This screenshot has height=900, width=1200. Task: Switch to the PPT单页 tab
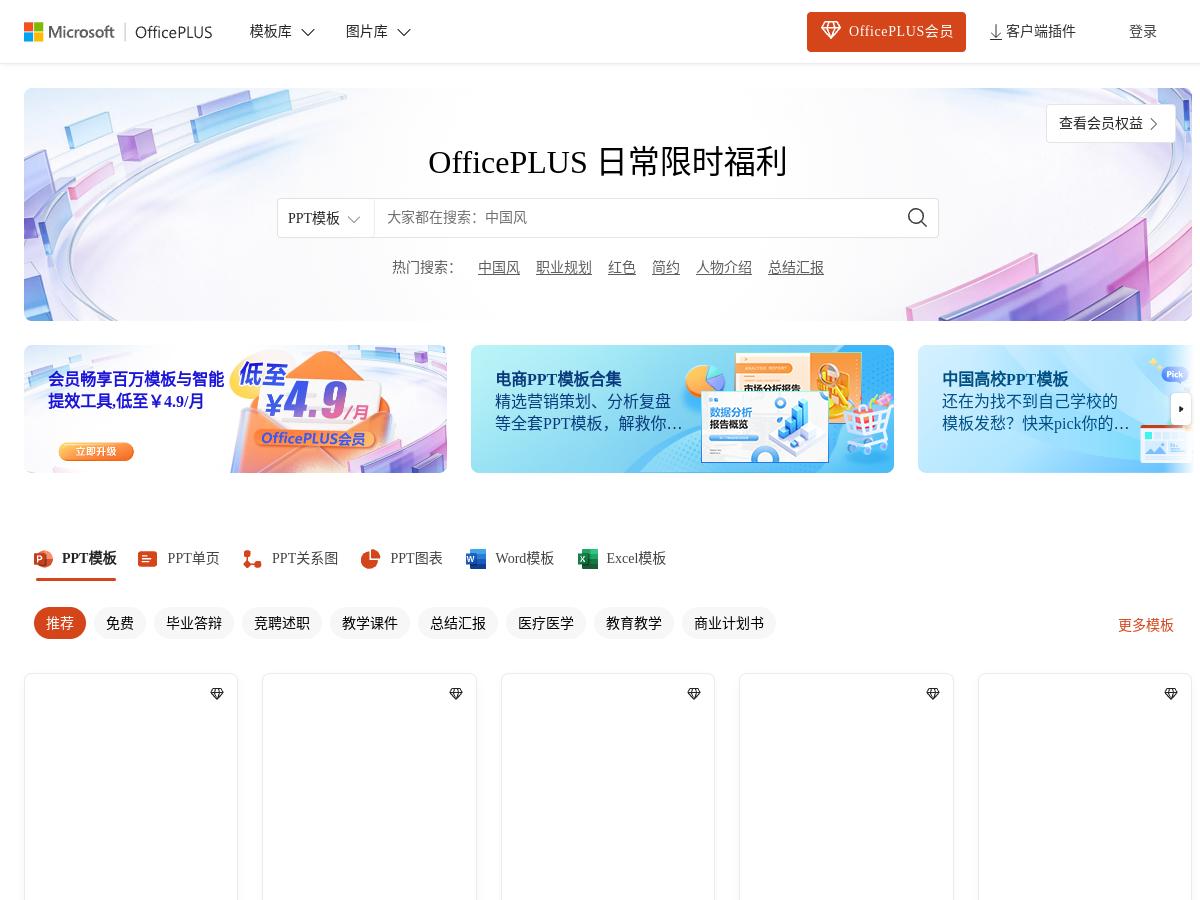[x=179, y=558]
